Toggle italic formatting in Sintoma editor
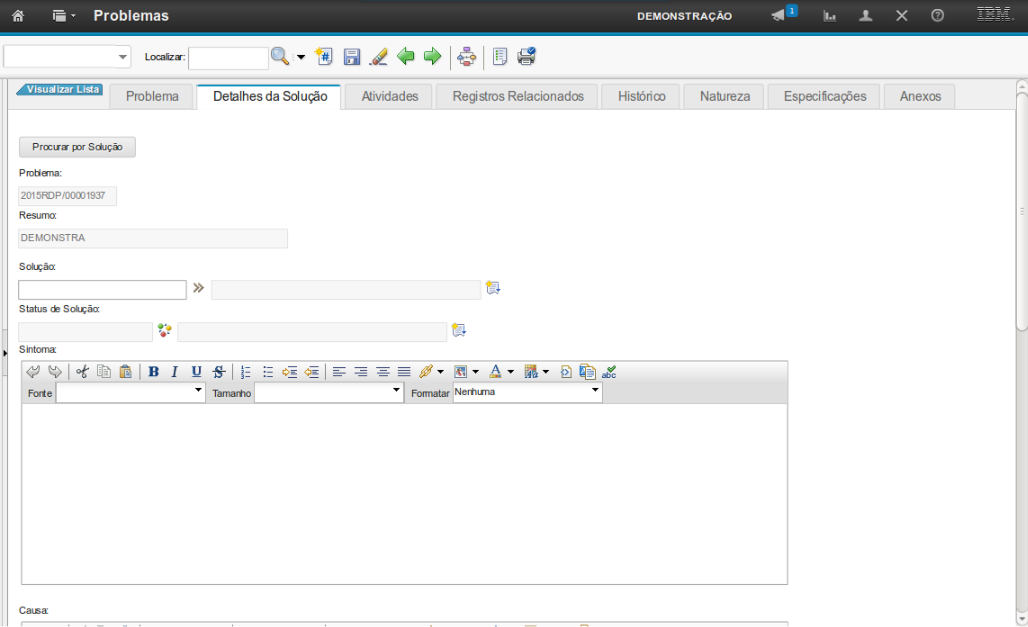 coord(174,372)
